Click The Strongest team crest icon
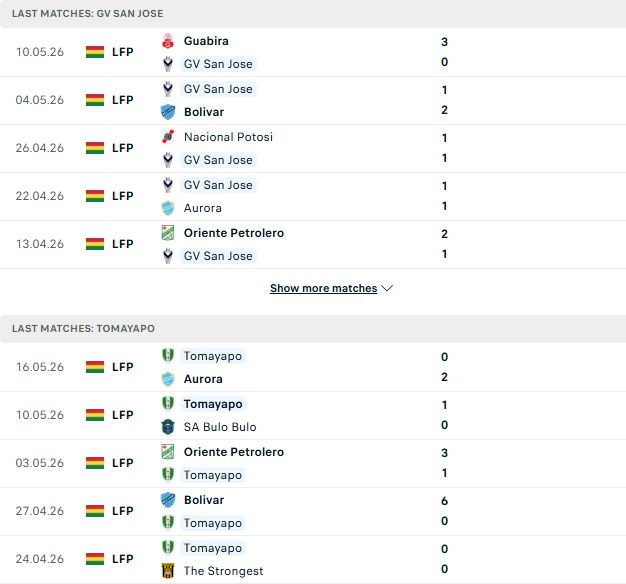626x584 pixels. (x=168, y=571)
